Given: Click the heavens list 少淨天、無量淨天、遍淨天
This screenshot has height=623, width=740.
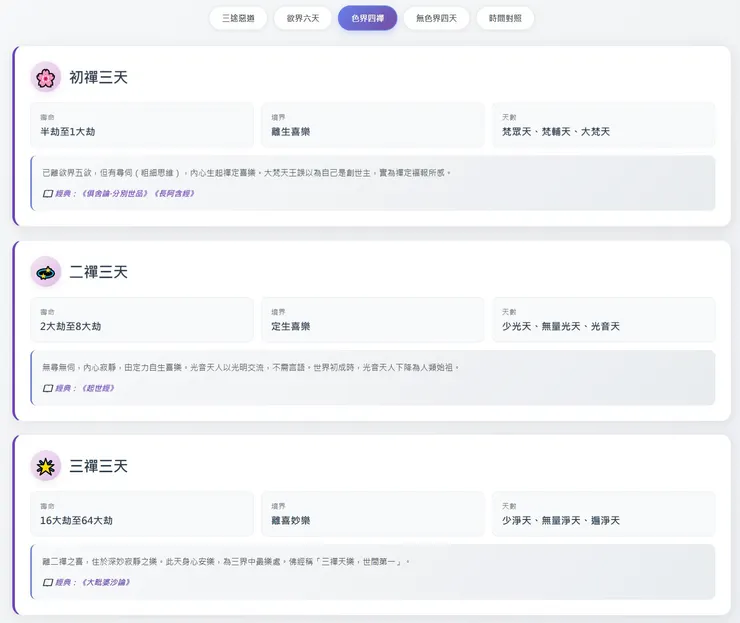Looking at the screenshot, I should (561, 521).
